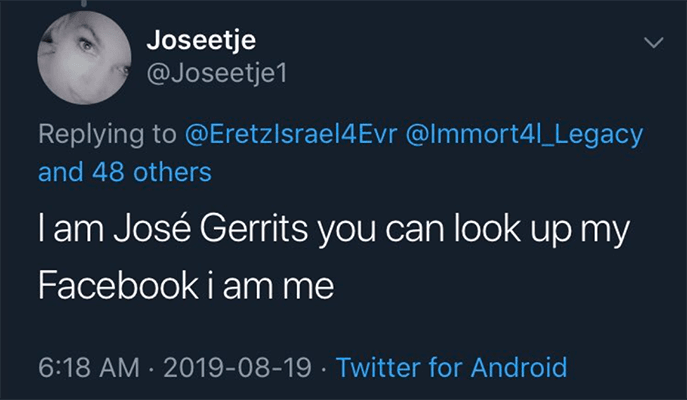Image resolution: width=687 pixels, height=400 pixels.
Task: Click the 'i am me' tweet ending
Action: [270, 286]
